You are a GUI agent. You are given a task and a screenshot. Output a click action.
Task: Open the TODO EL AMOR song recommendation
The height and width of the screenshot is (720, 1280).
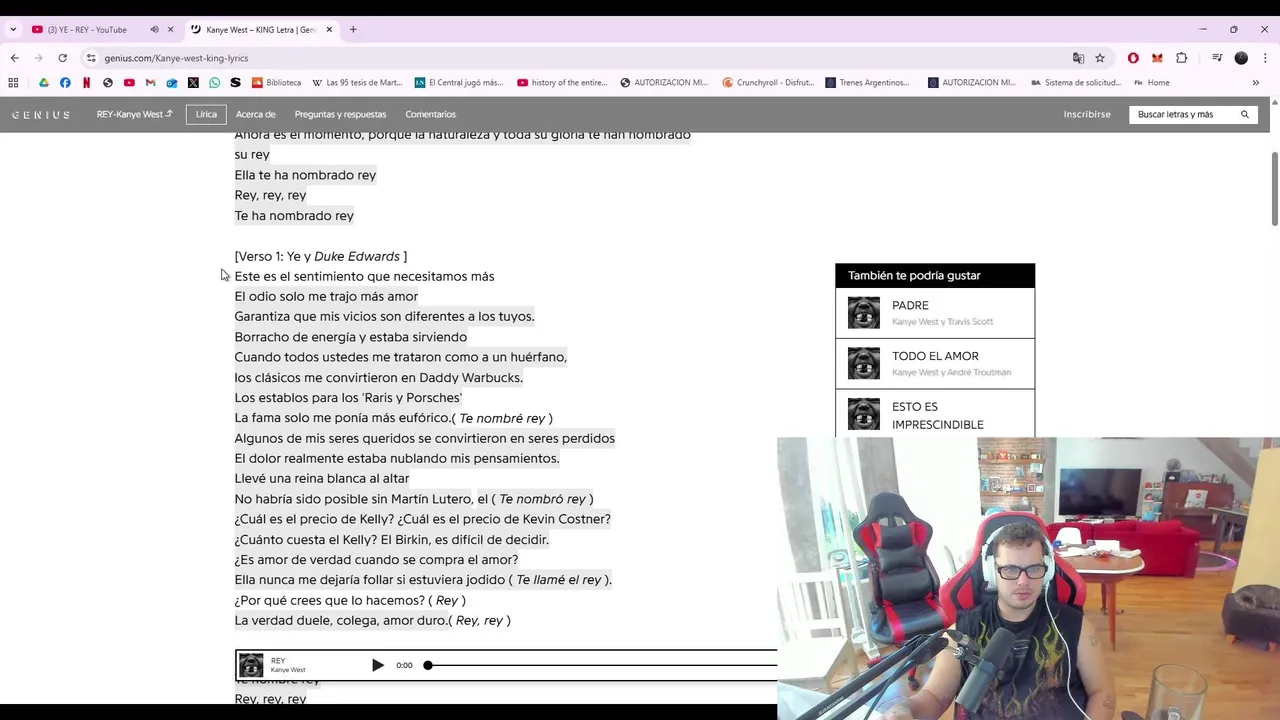935,364
